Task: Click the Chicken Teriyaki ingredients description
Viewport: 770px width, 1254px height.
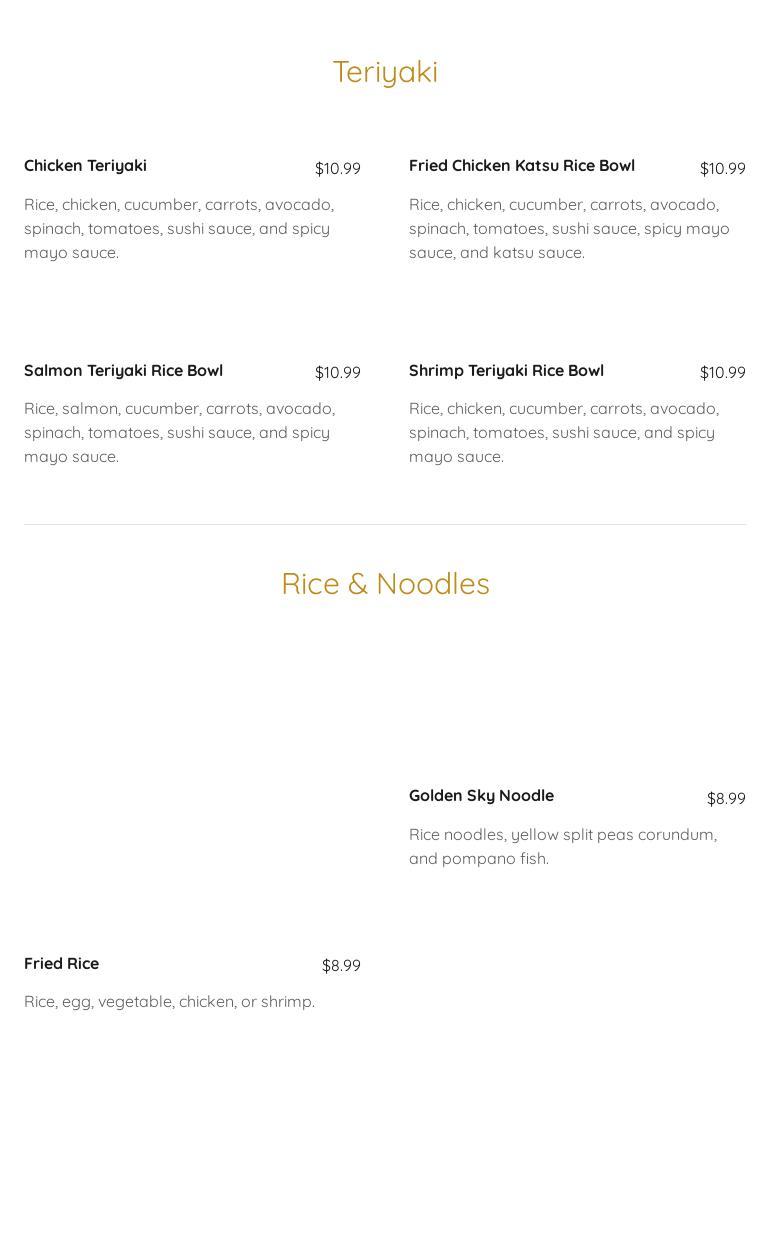Action: [179, 228]
